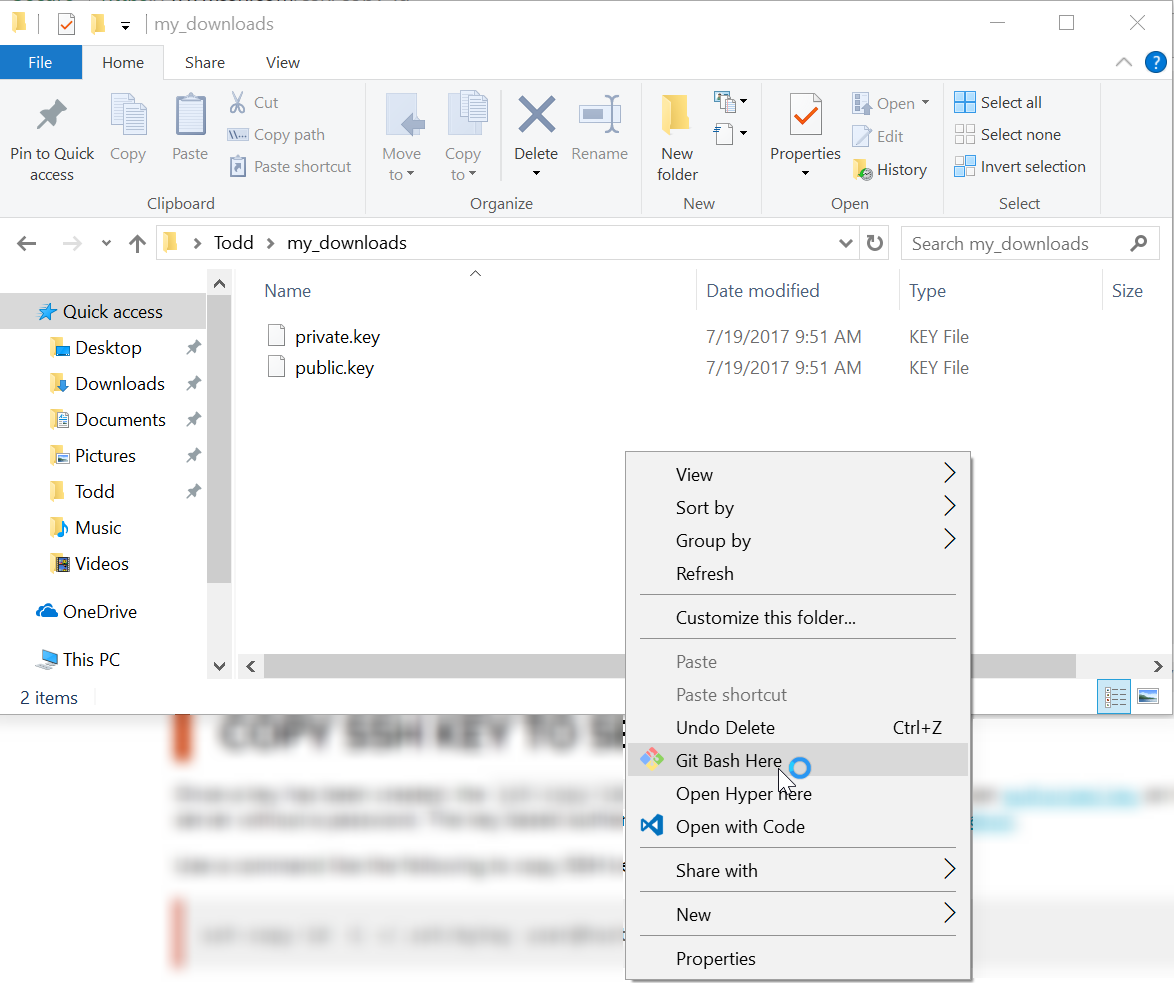
Task: Create a New folder from ribbon
Action: pos(677,137)
